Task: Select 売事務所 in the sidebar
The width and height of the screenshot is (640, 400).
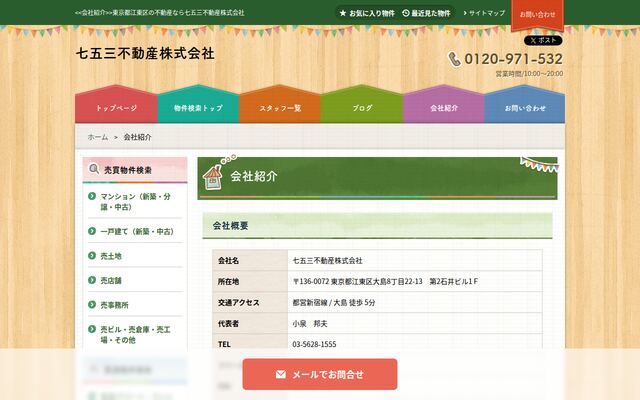Action: point(114,305)
